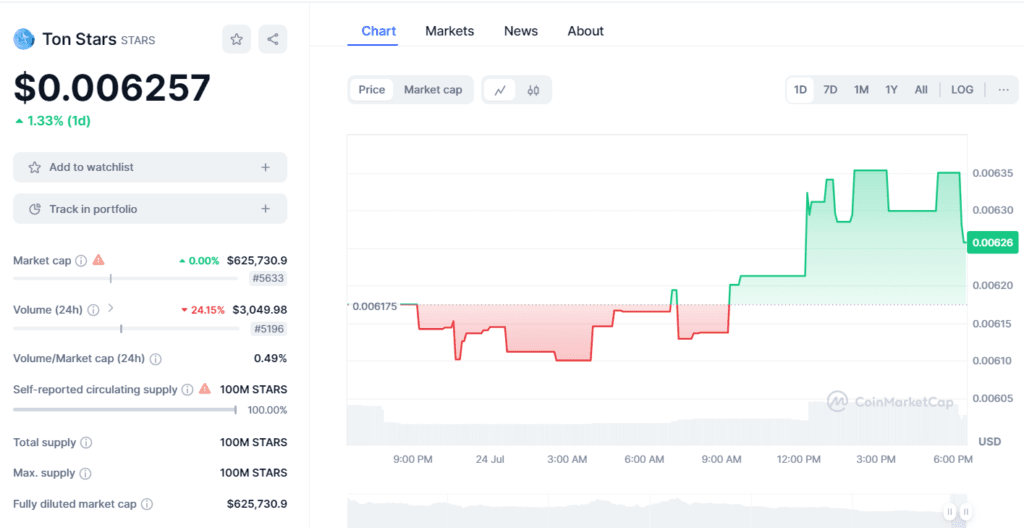Click the #5633 market cap rank badge
1024x528 pixels.
(x=268, y=278)
